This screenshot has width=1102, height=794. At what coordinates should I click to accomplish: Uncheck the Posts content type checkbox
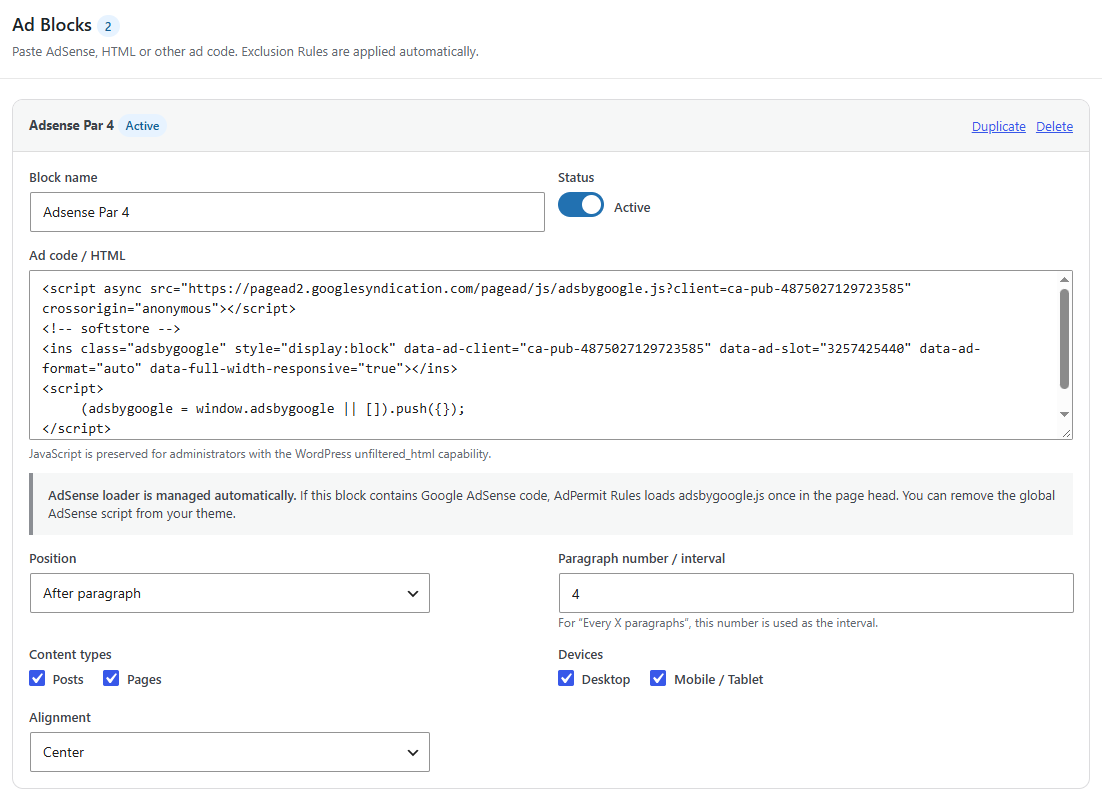pyautogui.click(x=37, y=678)
